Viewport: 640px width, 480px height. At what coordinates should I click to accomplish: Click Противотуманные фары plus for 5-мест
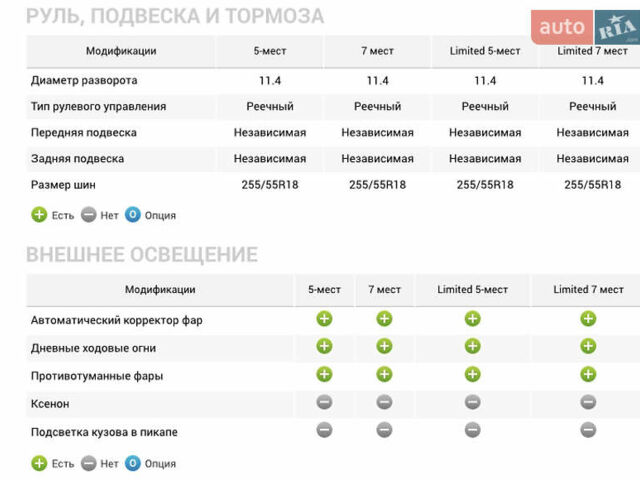coord(324,374)
